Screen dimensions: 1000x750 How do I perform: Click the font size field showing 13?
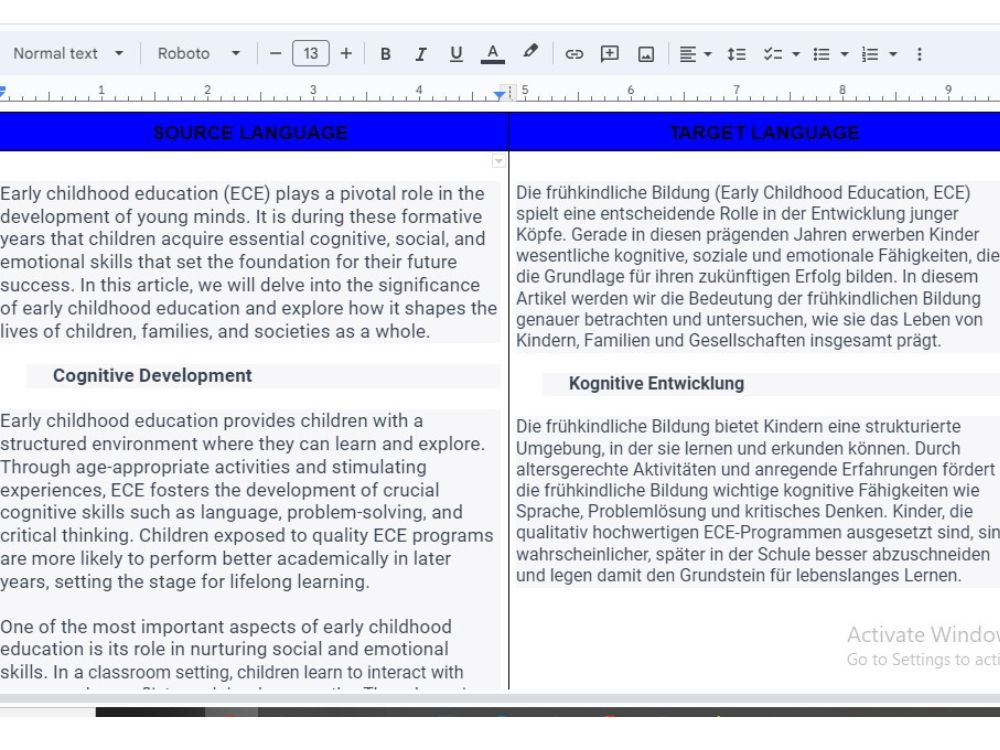[311, 54]
